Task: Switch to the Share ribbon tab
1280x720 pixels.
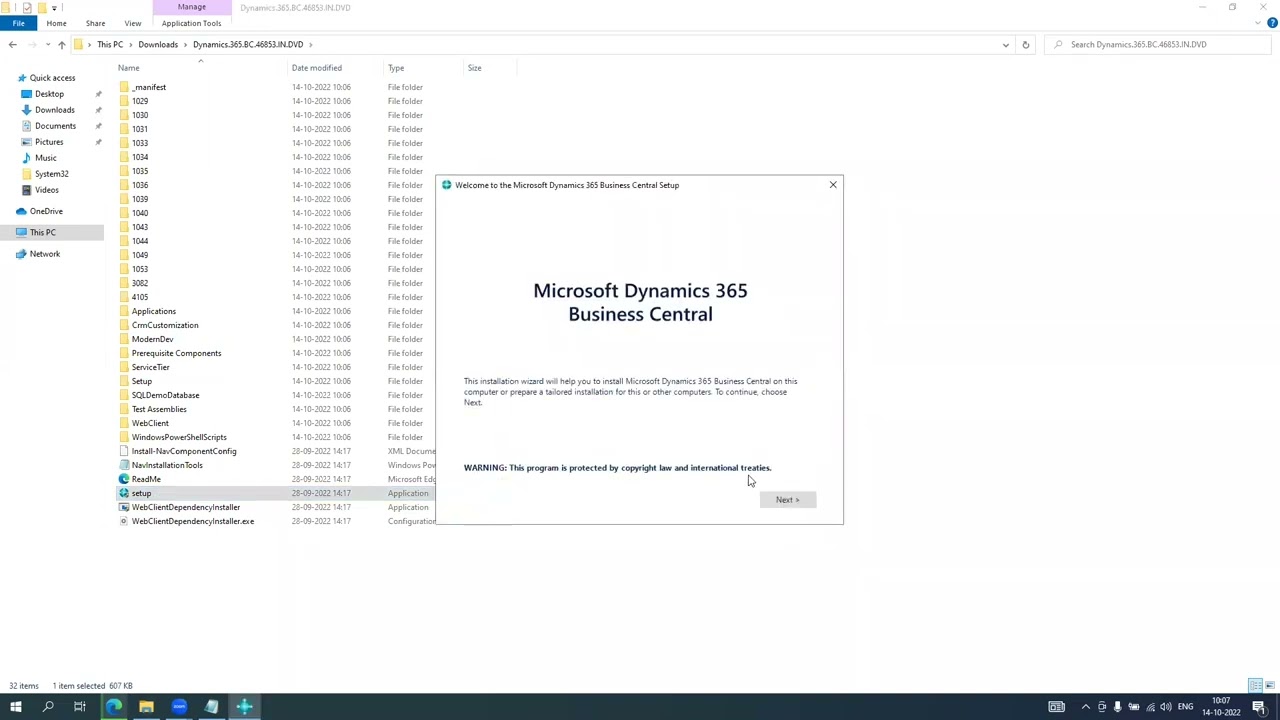Action: pyautogui.click(x=95, y=23)
